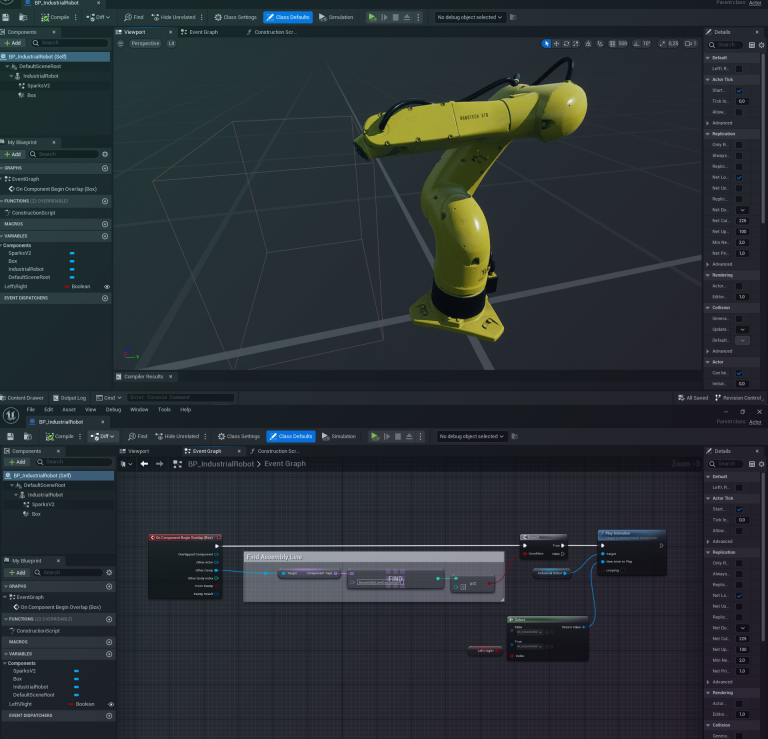
Task: Open Class Settings in the upper window
Action: (x=236, y=17)
